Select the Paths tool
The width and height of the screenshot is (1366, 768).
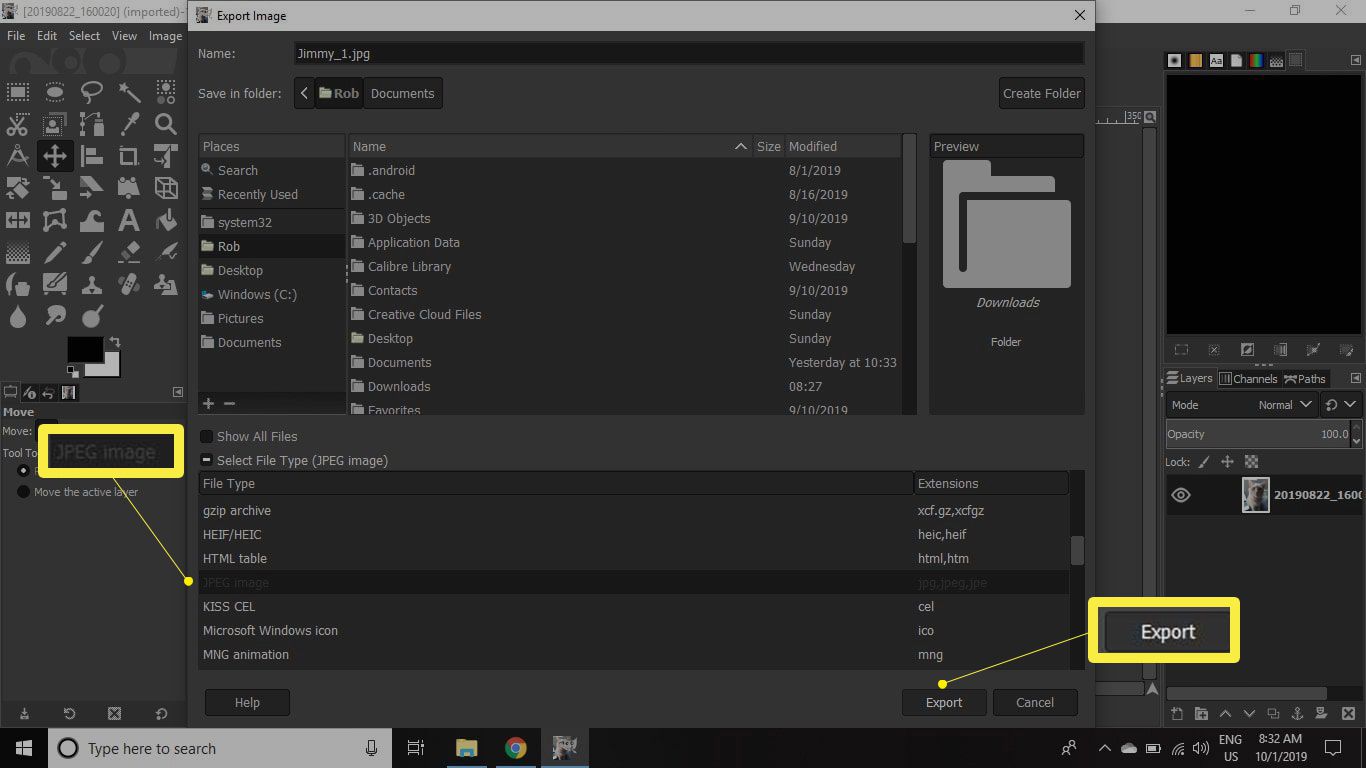tap(92, 124)
